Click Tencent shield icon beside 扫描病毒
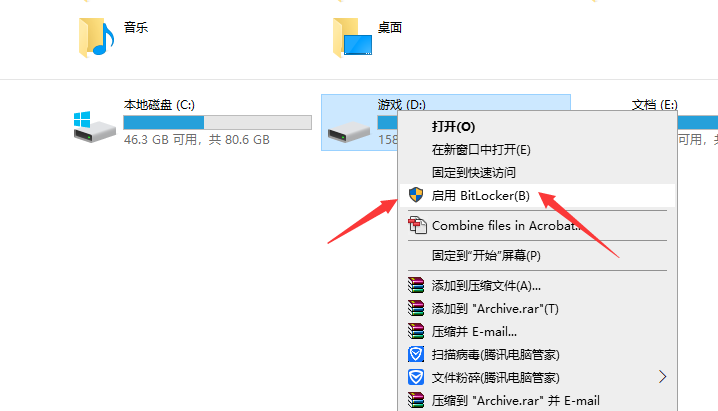This screenshot has height=411, width=718. tap(416, 354)
